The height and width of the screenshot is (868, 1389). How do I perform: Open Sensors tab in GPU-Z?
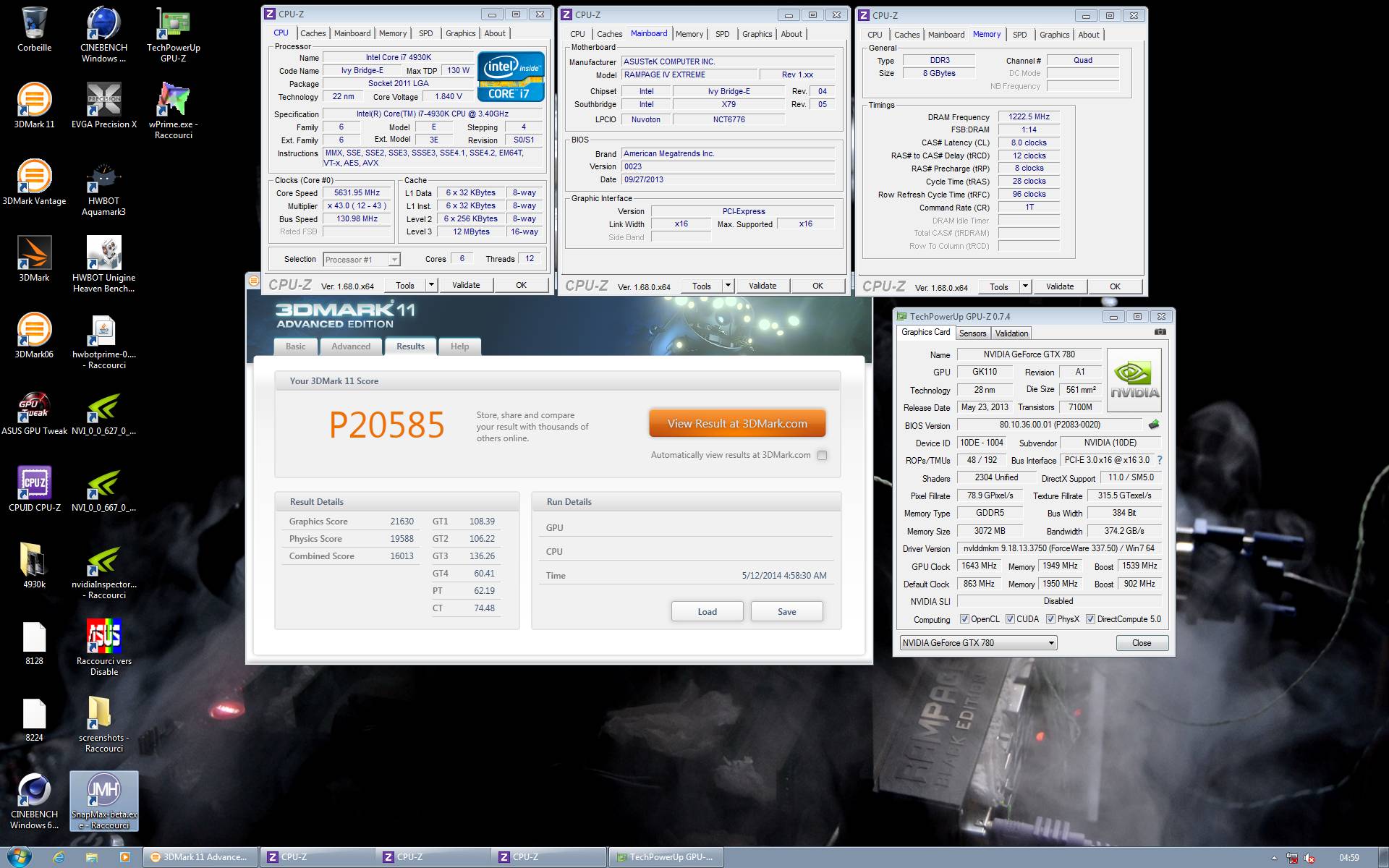click(x=972, y=333)
